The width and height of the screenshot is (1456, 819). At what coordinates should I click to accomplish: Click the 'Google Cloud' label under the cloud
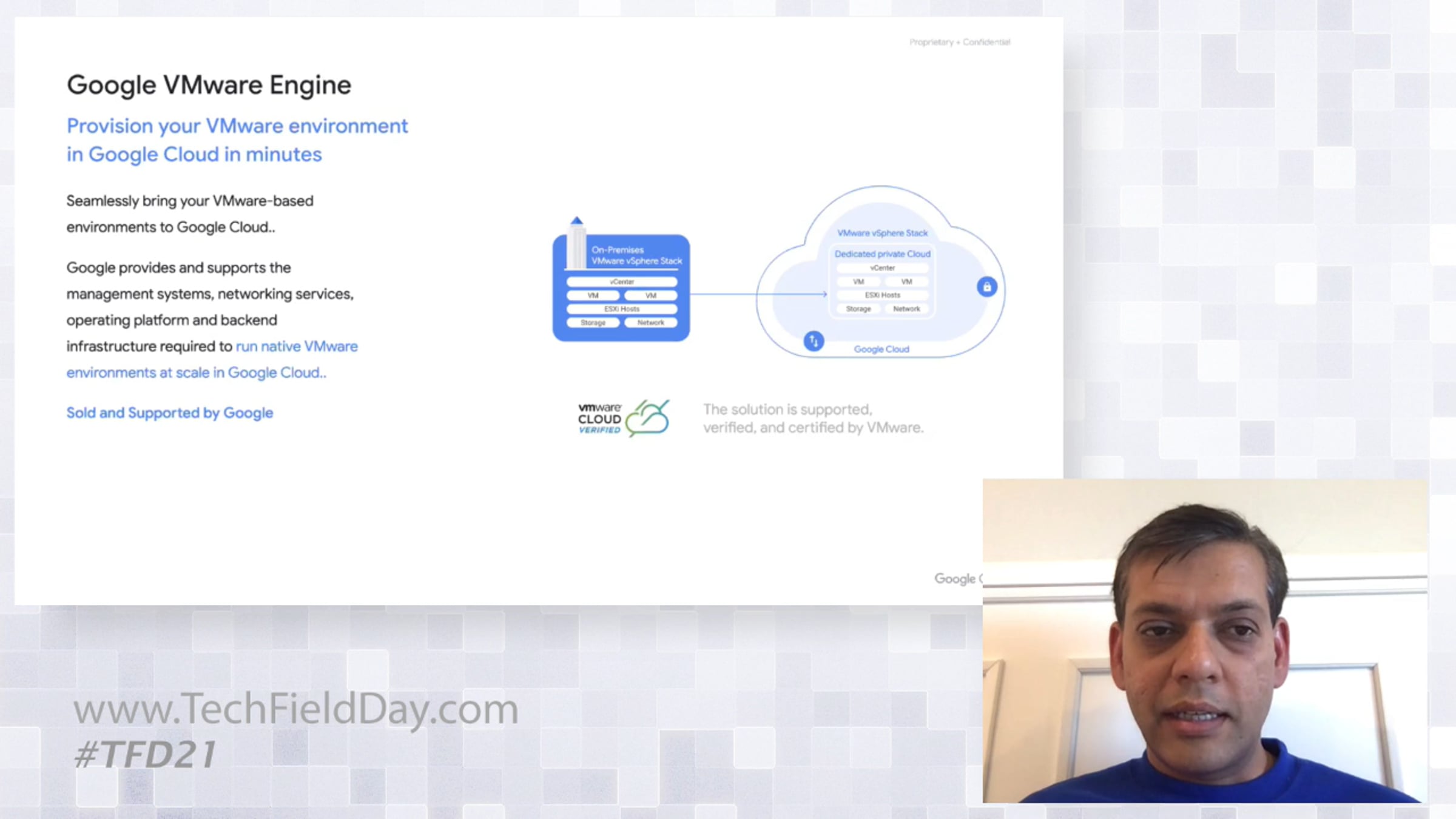pos(881,349)
